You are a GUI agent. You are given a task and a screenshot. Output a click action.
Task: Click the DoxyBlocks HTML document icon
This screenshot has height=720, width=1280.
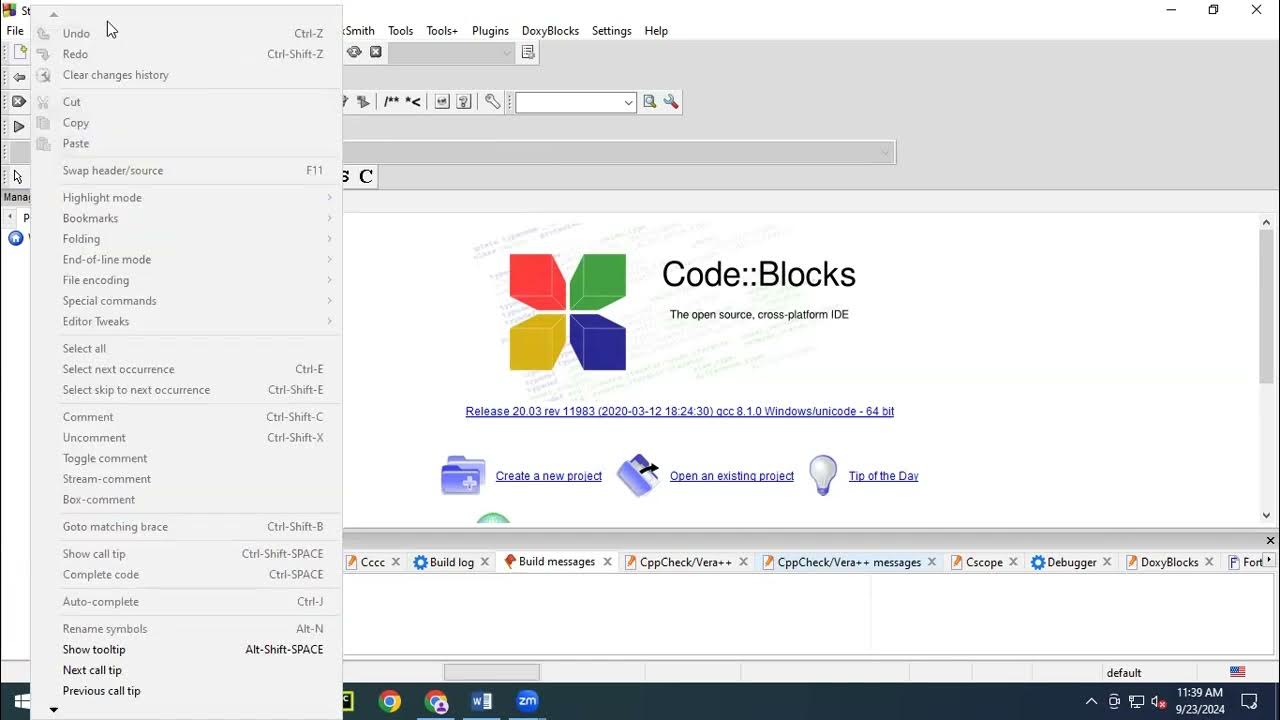click(x=442, y=102)
